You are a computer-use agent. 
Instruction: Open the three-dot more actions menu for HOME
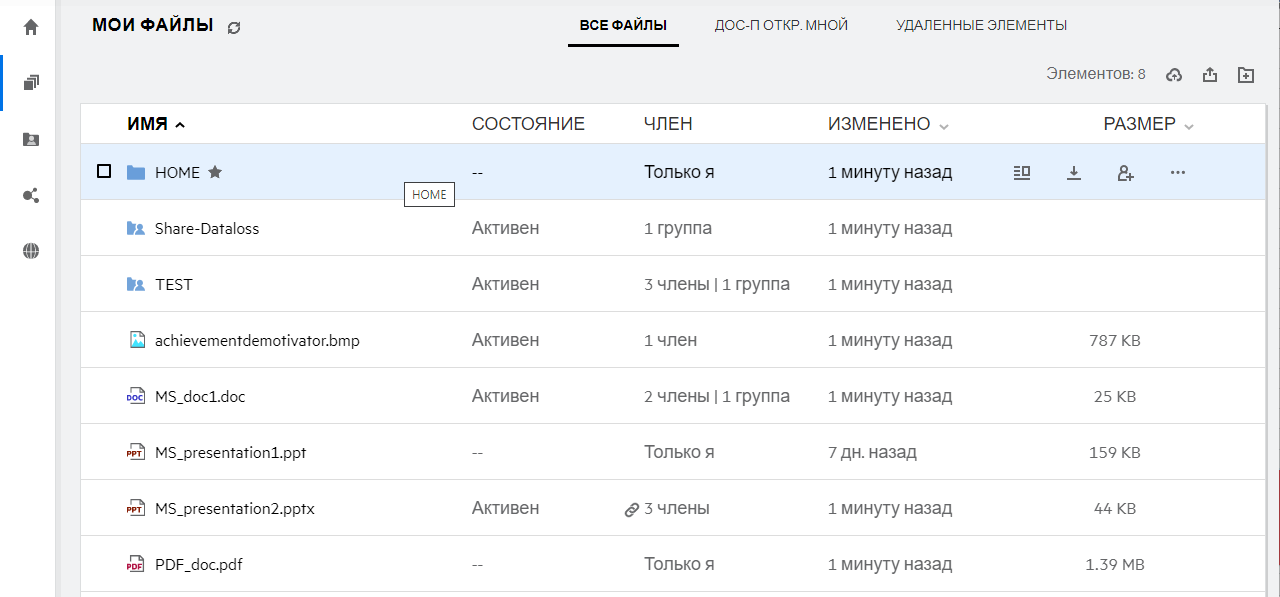coord(1178,173)
